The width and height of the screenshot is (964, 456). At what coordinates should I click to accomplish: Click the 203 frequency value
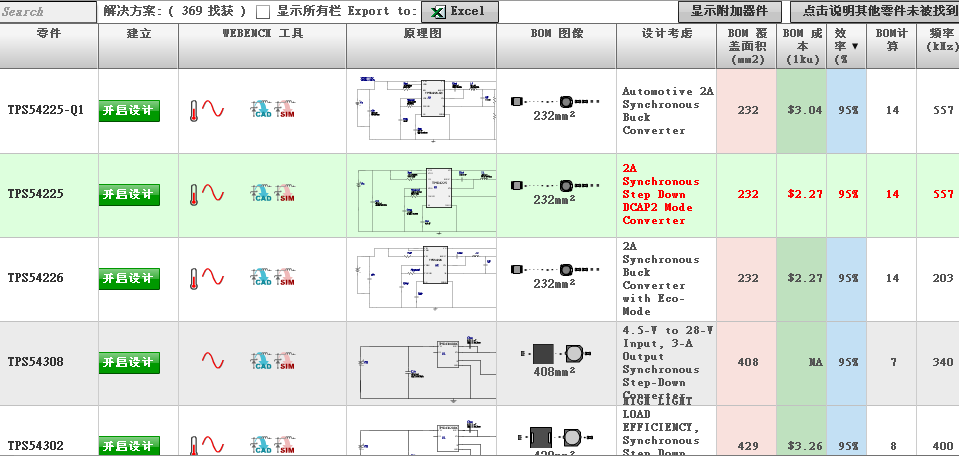[x=942, y=278]
